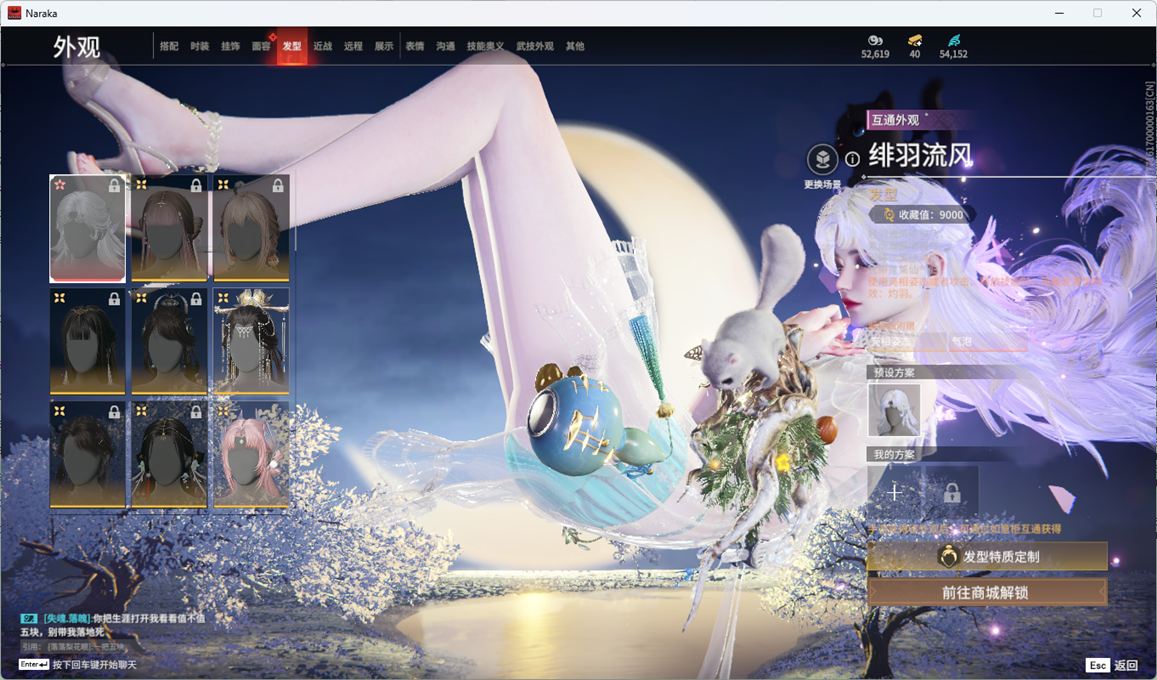This screenshot has width=1157, height=680.
Task: Add a new plan with the plus slot
Action: [894, 492]
